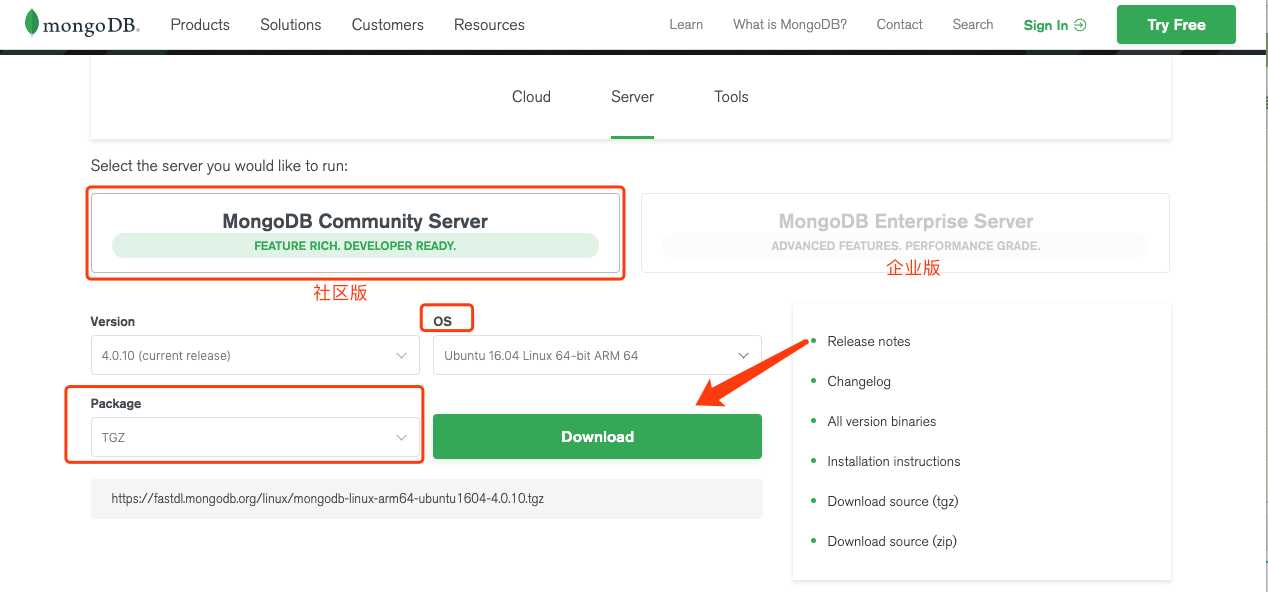Switch to the Tools tab
1268x592 pixels.
731,96
